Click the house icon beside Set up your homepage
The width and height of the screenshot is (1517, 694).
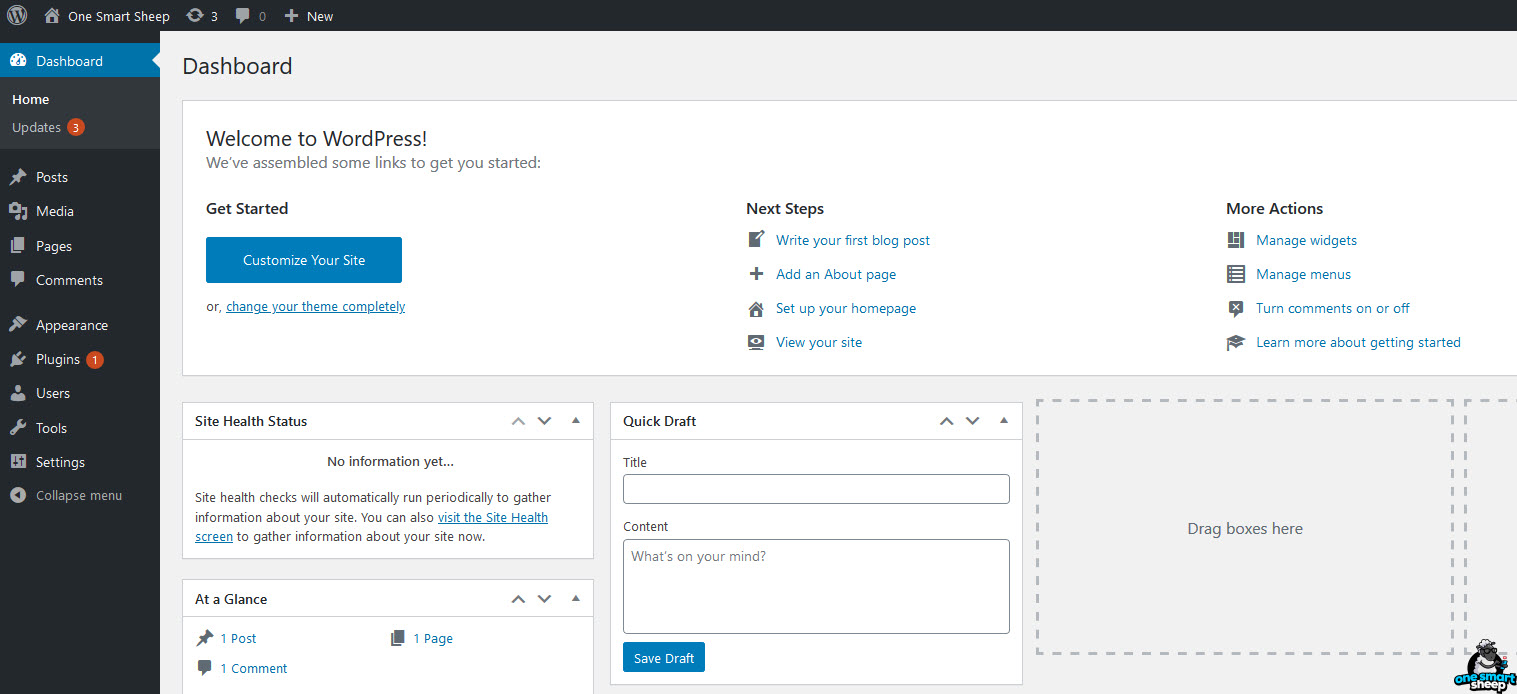757,308
